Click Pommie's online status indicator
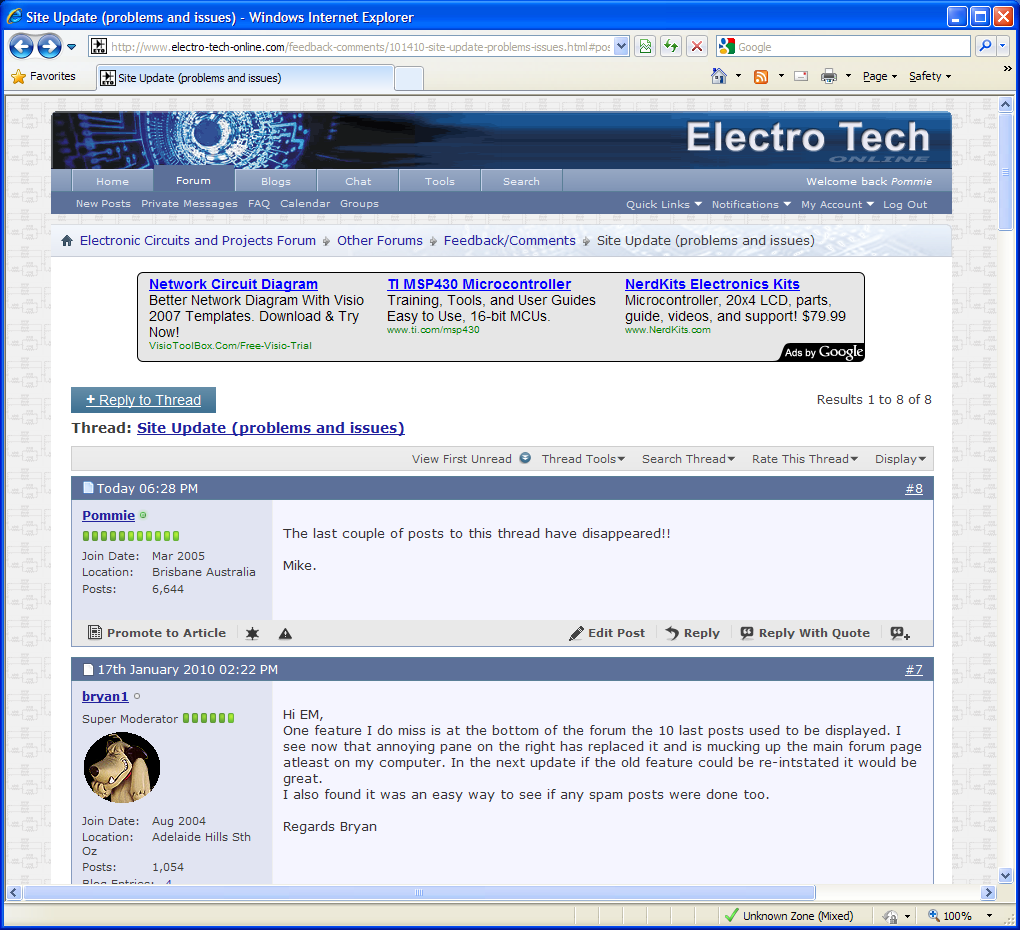This screenshot has height=930, width=1020. (143, 515)
